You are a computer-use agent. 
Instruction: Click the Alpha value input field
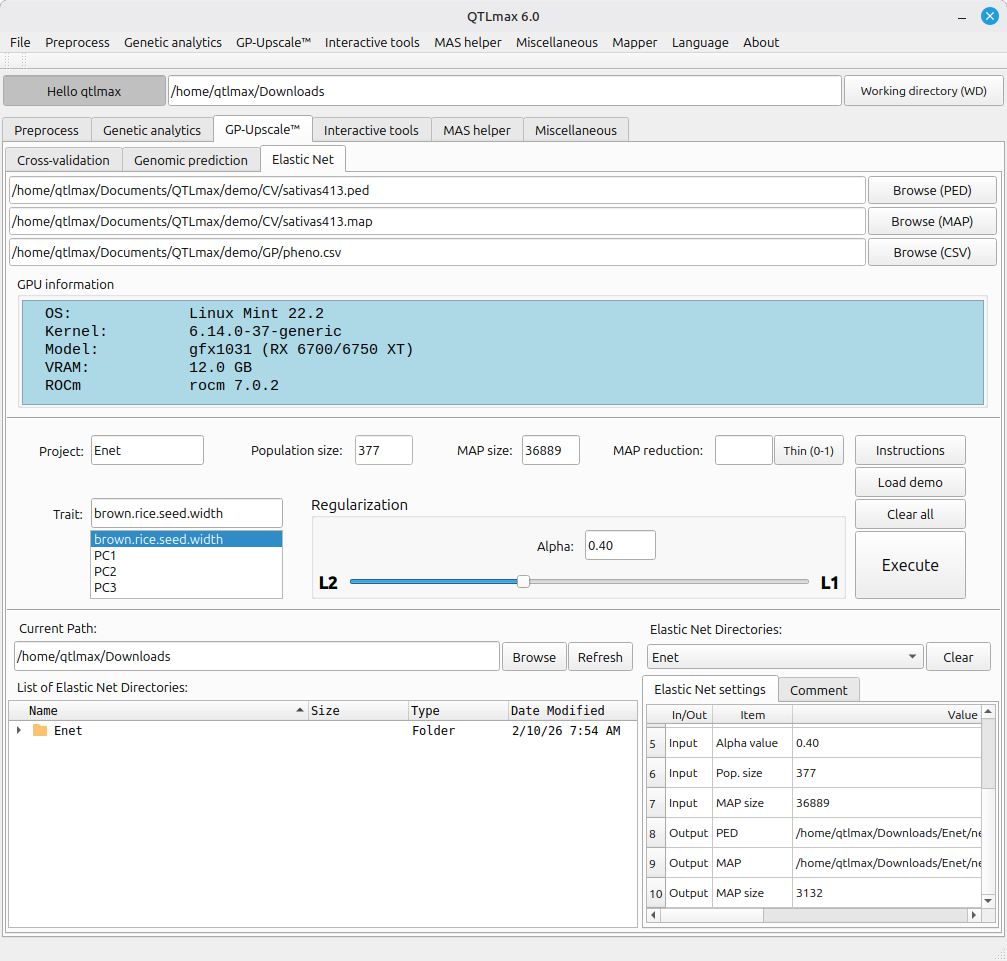620,546
